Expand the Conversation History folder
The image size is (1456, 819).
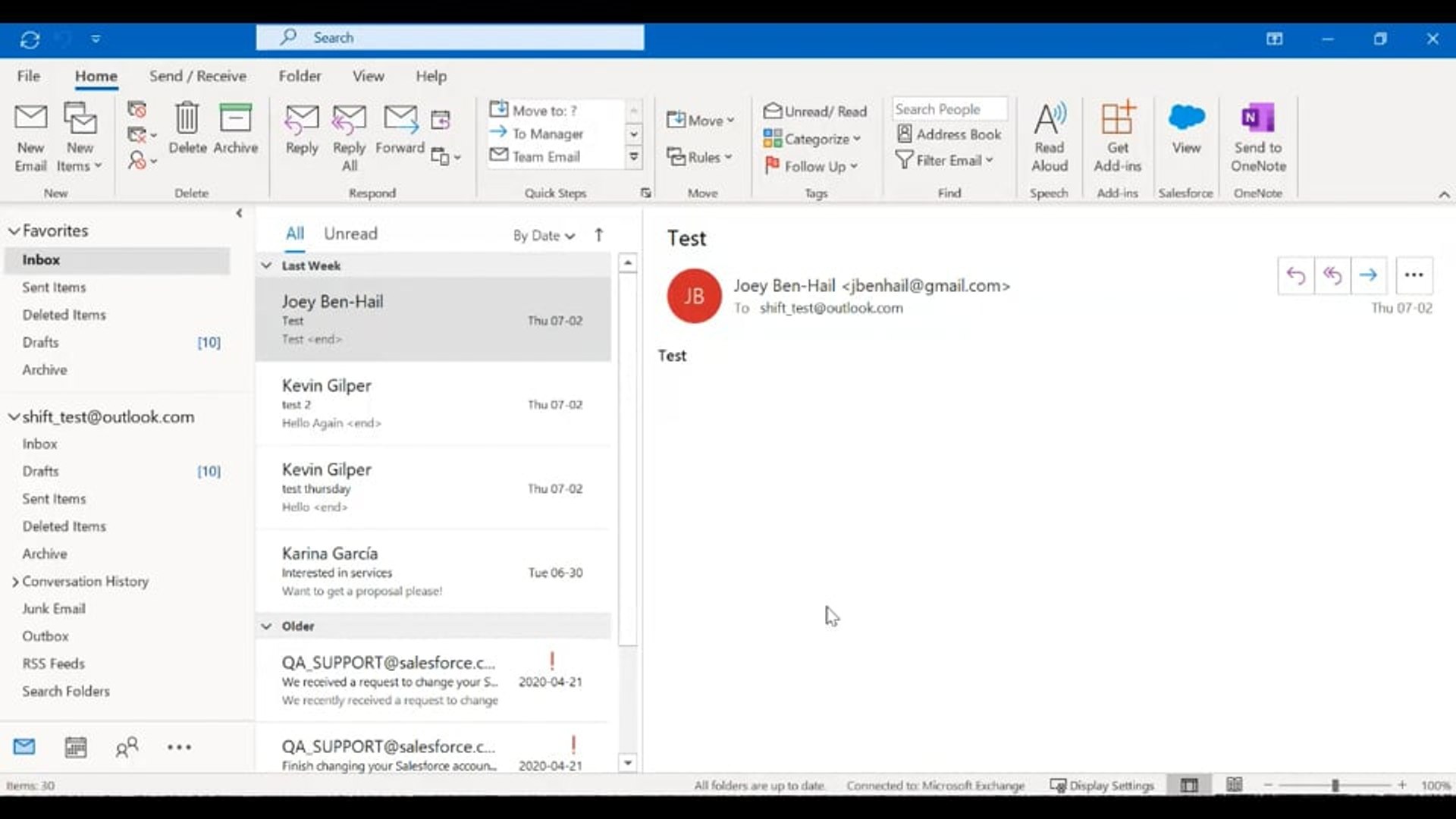coord(15,581)
